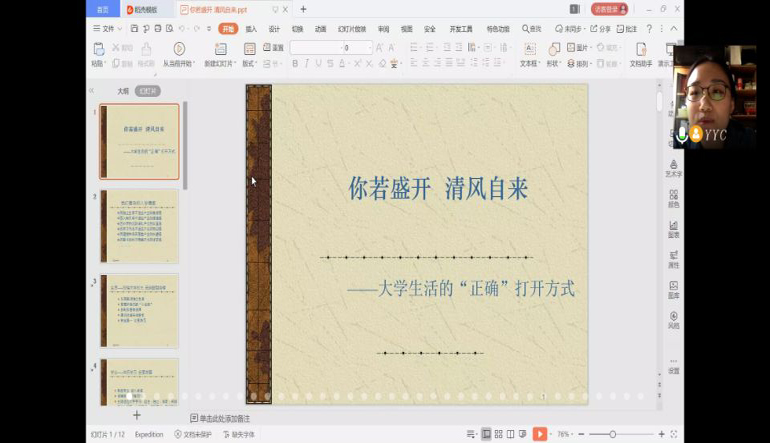Click the 单击此处添加备注 notes area
770x443 pixels.
[220, 418]
